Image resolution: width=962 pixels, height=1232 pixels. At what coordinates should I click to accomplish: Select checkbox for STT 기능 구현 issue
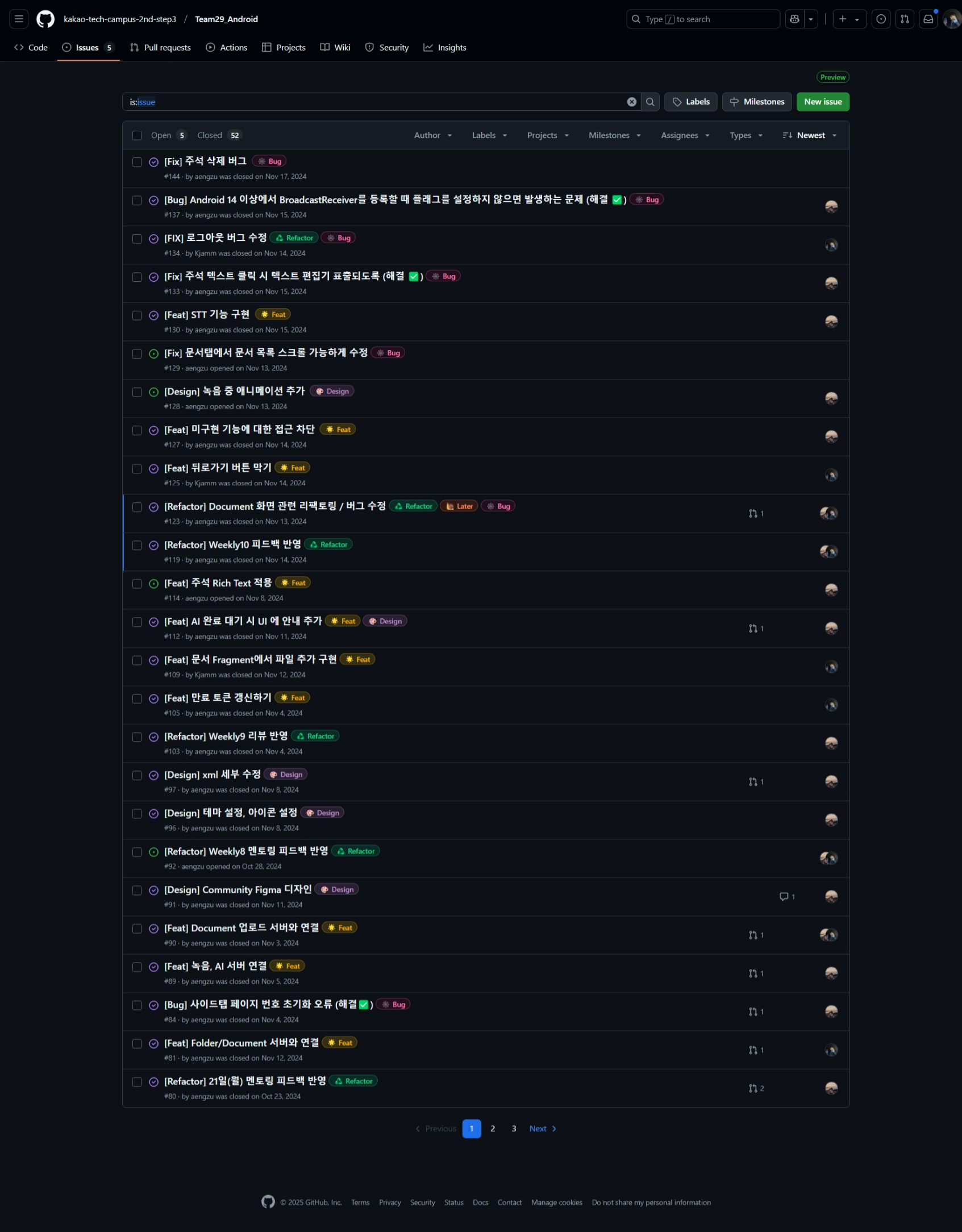(137, 316)
